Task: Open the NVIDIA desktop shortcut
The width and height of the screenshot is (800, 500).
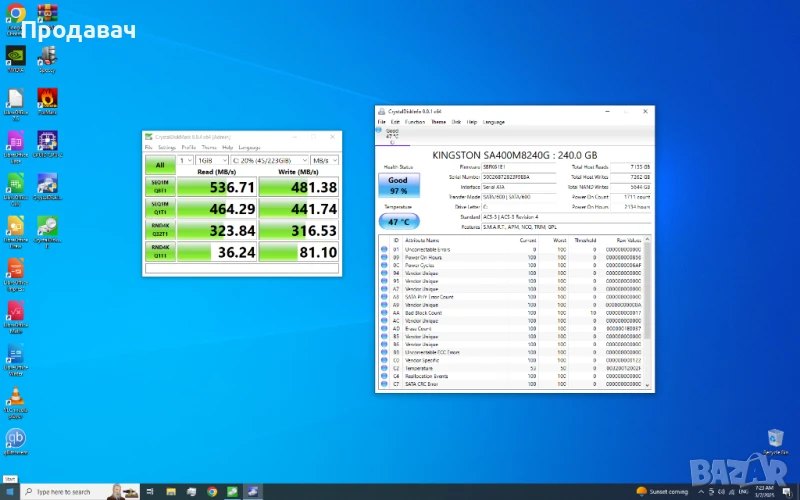Action: (15, 55)
